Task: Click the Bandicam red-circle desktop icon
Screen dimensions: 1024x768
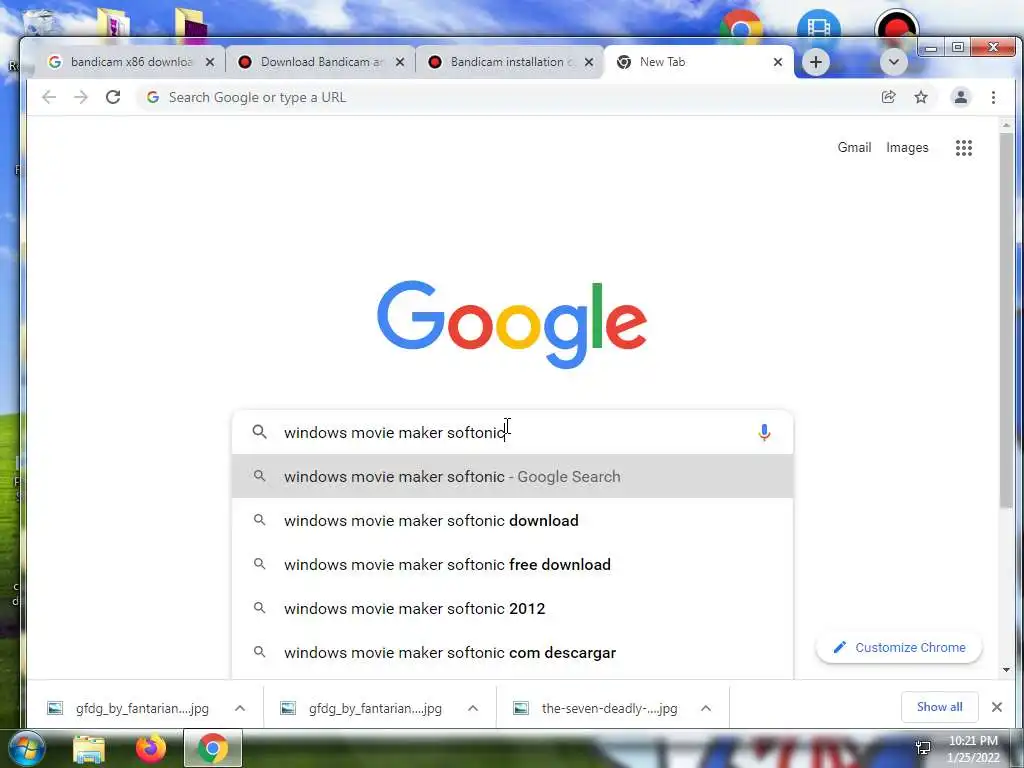Action: pyautogui.click(x=897, y=25)
